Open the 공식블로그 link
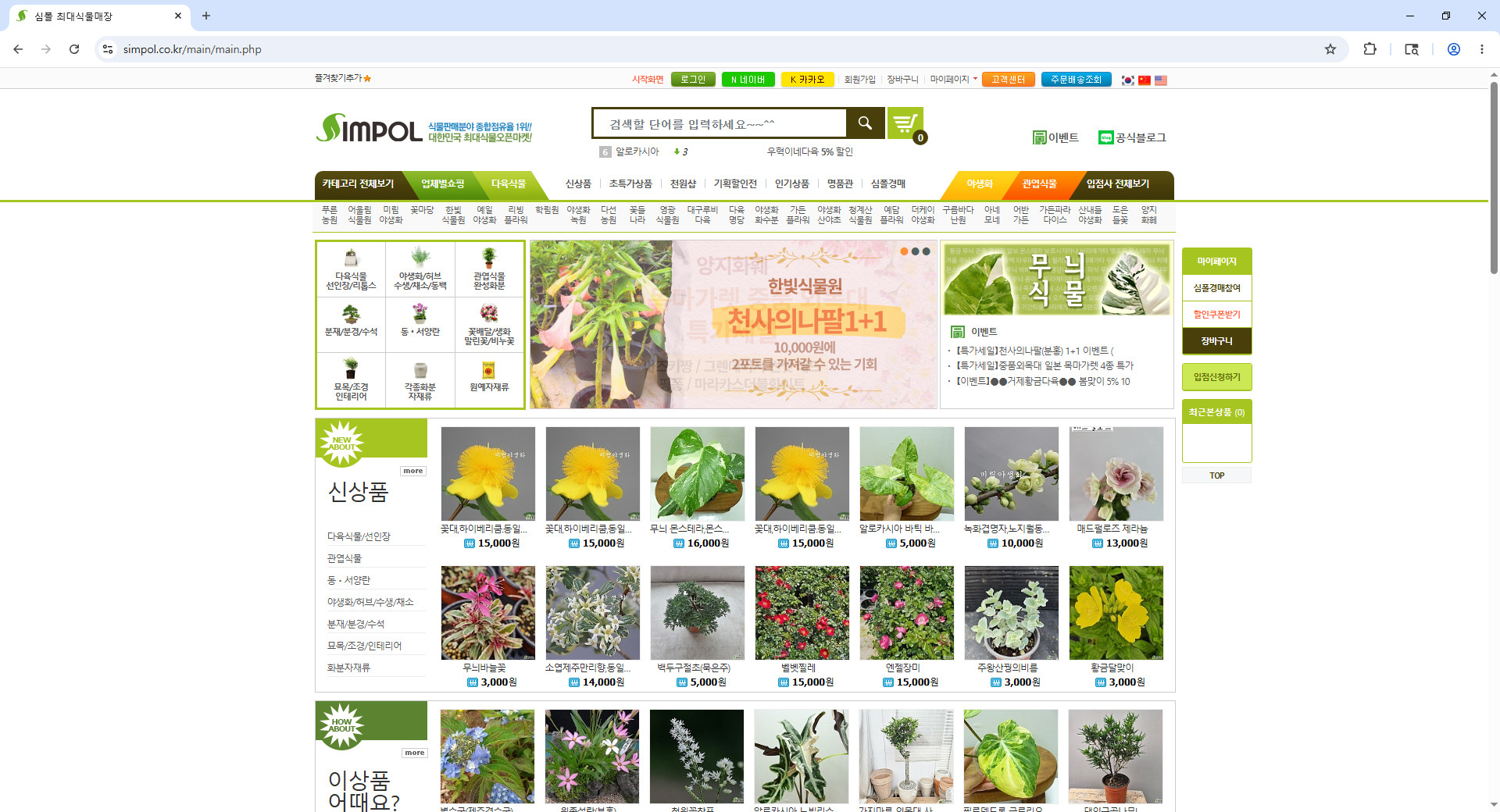Screen dimensions: 1500x812 click(1132, 137)
